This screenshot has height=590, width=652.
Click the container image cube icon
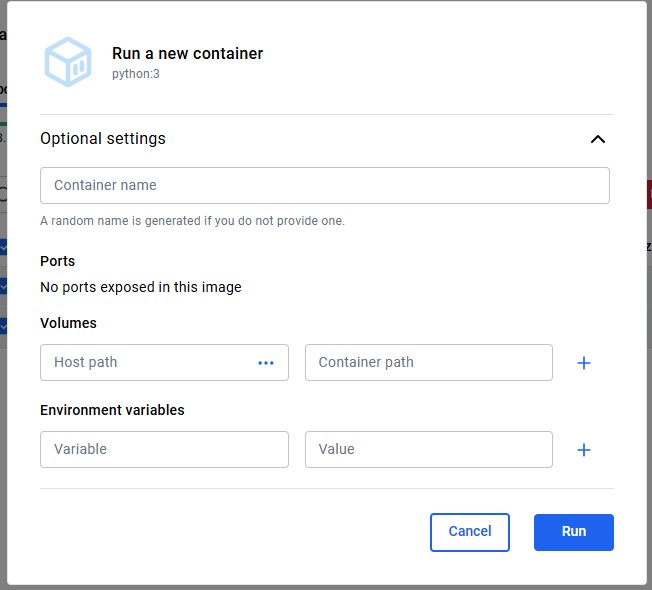[68, 62]
